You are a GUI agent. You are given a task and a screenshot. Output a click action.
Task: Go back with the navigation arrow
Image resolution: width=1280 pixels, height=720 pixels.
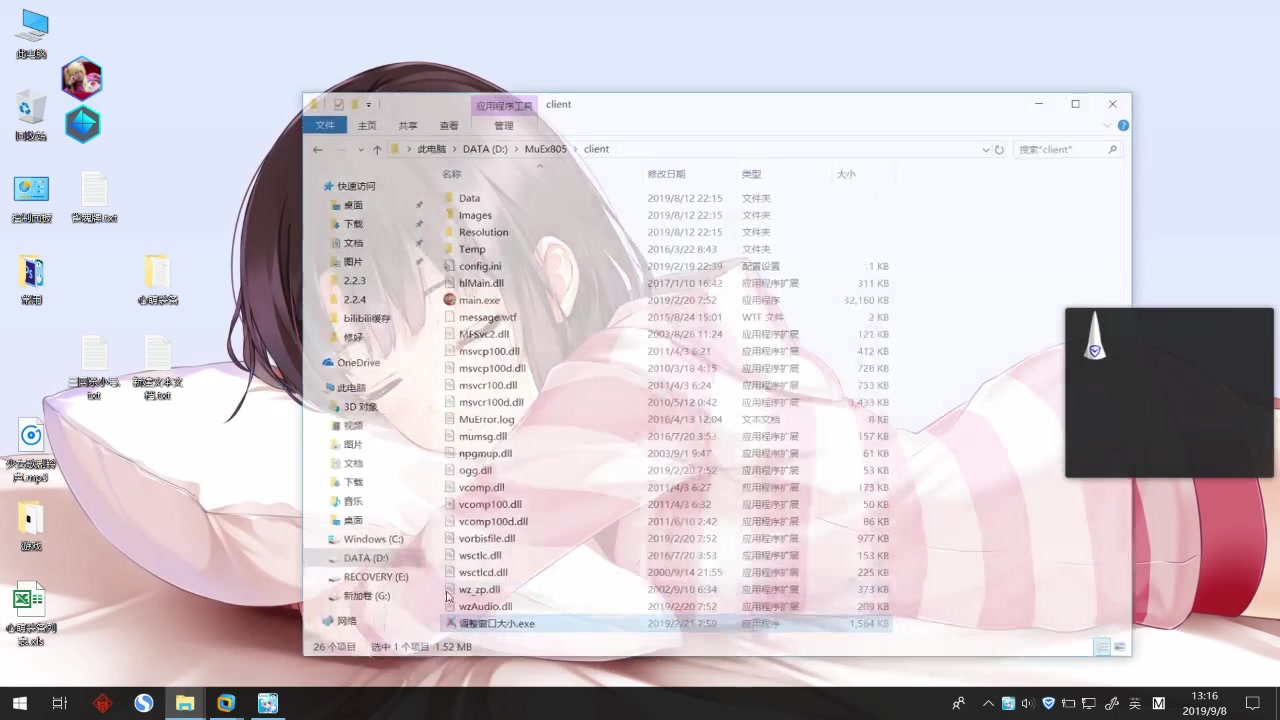tap(318, 149)
